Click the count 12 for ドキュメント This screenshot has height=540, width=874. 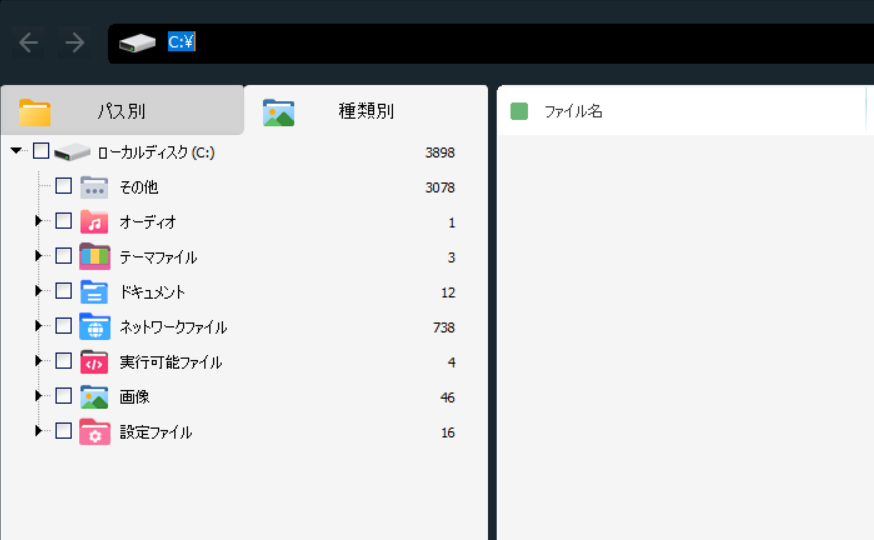[x=448, y=293]
